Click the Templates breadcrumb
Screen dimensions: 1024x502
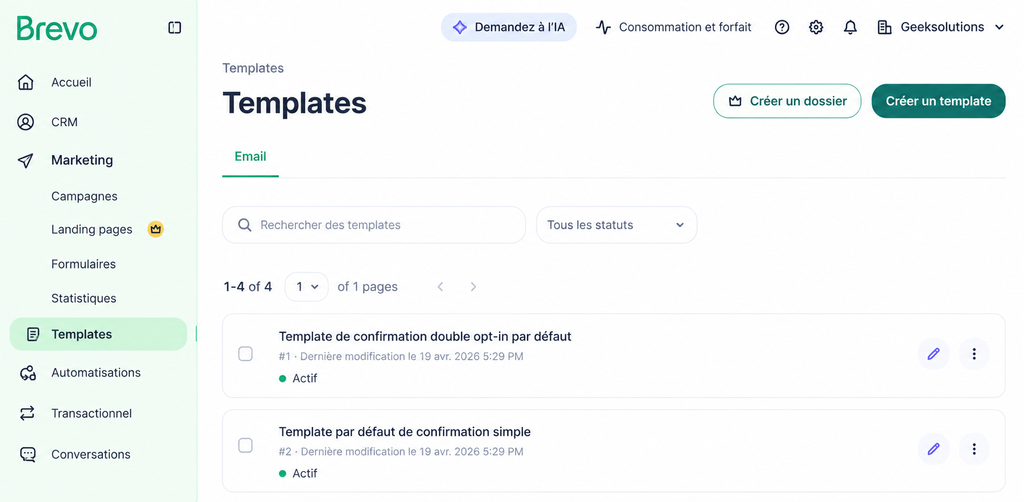[253, 68]
